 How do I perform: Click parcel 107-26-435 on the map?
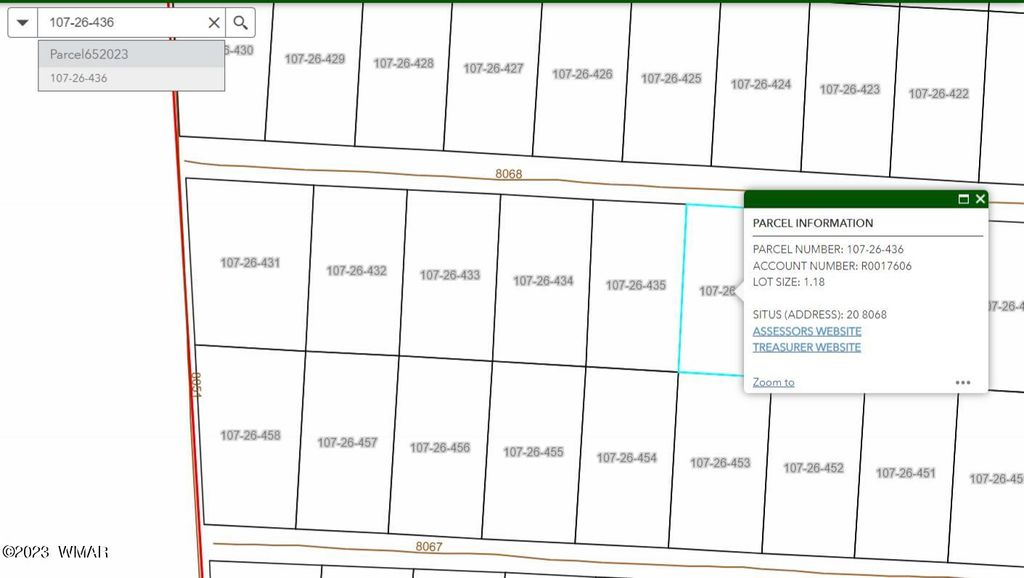(635, 285)
